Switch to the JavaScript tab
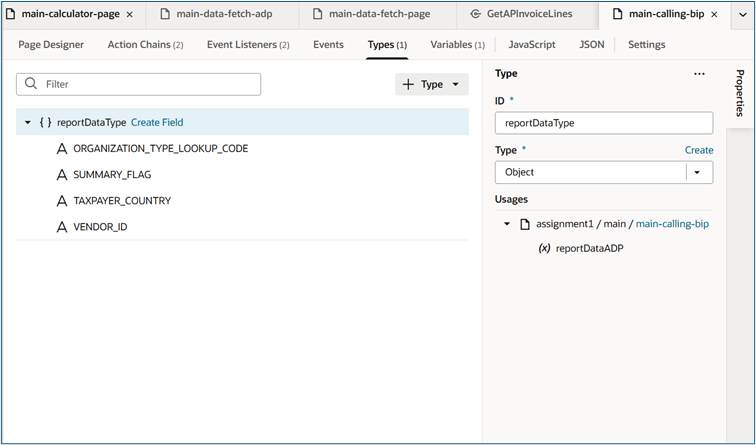The width and height of the screenshot is (756, 445). pyautogui.click(x=532, y=45)
